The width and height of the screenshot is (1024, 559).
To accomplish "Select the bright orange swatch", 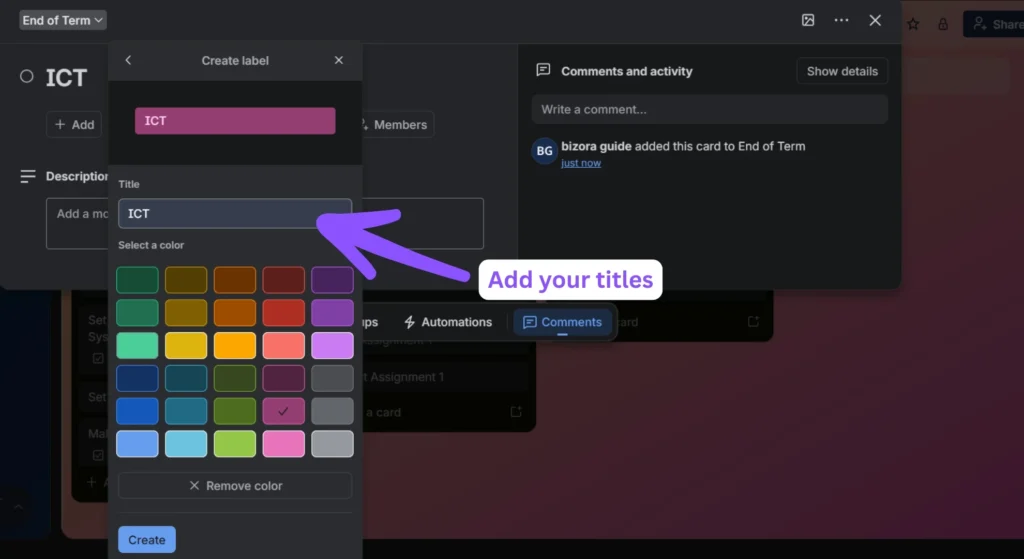I will [234, 345].
